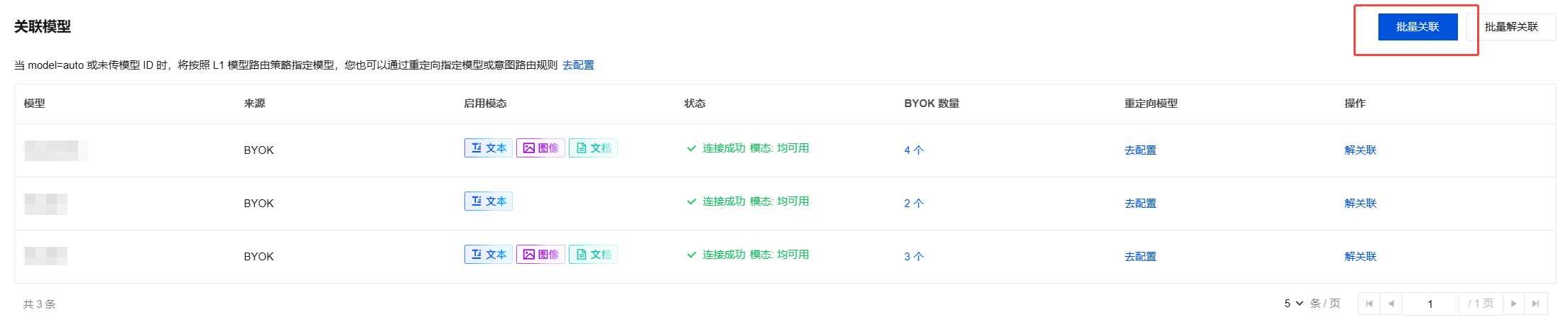Focus the page number input field
1568x332 pixels.
[x=1430, y=304]
